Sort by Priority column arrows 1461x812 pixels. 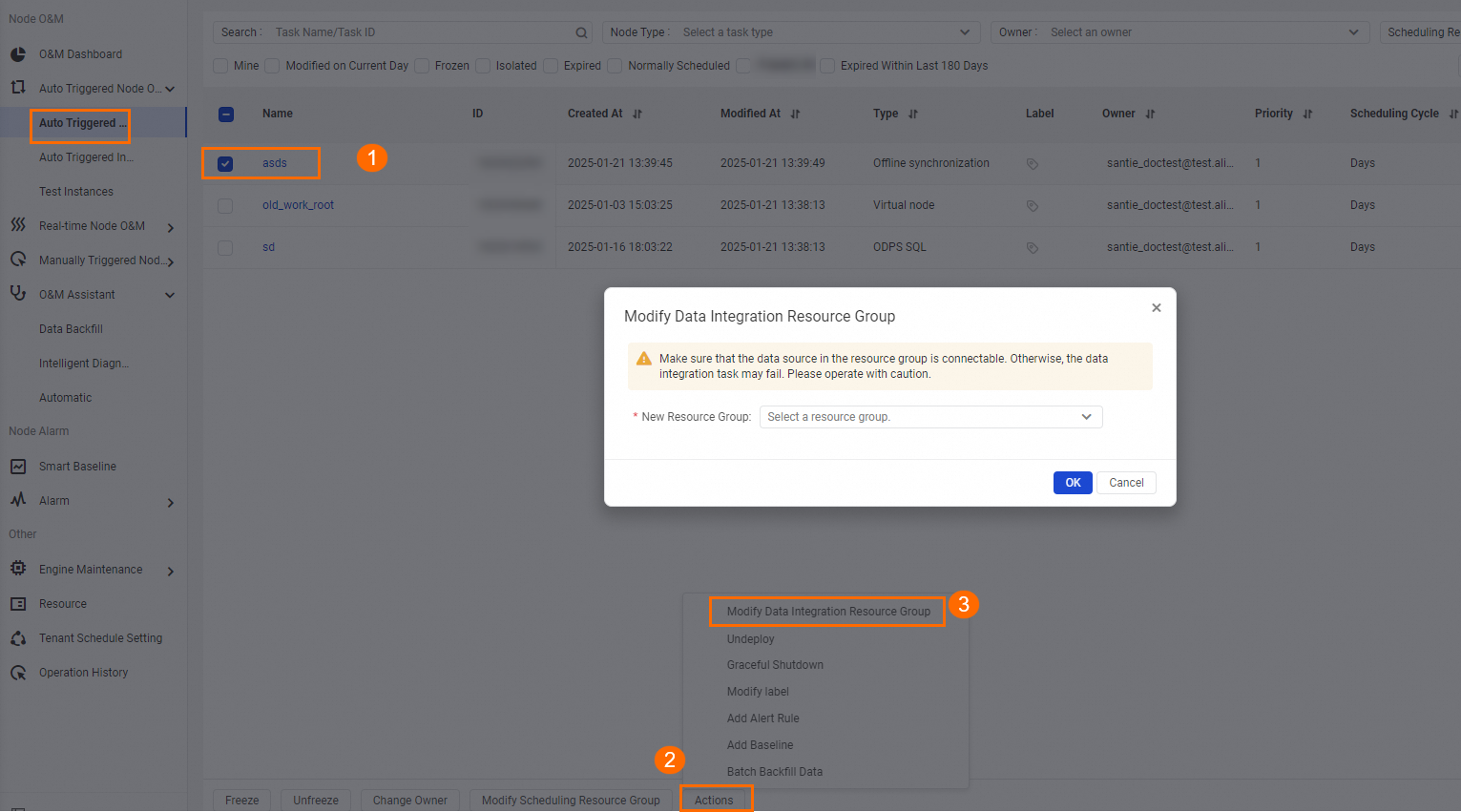tap(1307, 114)
